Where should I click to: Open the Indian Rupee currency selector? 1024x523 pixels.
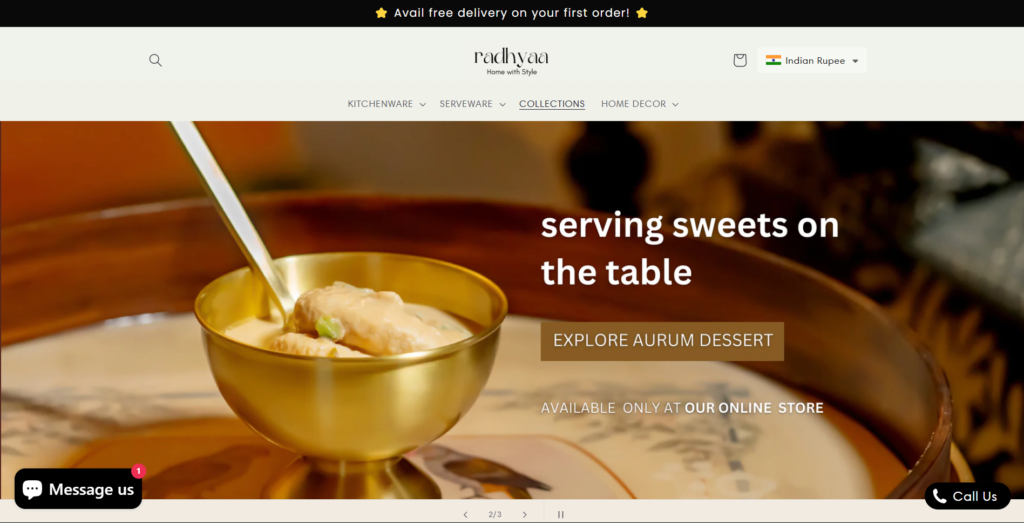(x=812, y=60)
